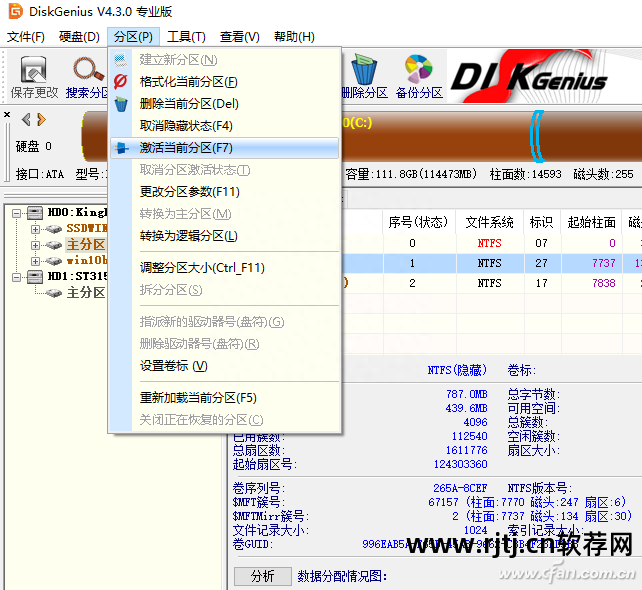Open the 帮助(H) menu
This screenshot has width=642, height=590.
click(x=294, y=37)
